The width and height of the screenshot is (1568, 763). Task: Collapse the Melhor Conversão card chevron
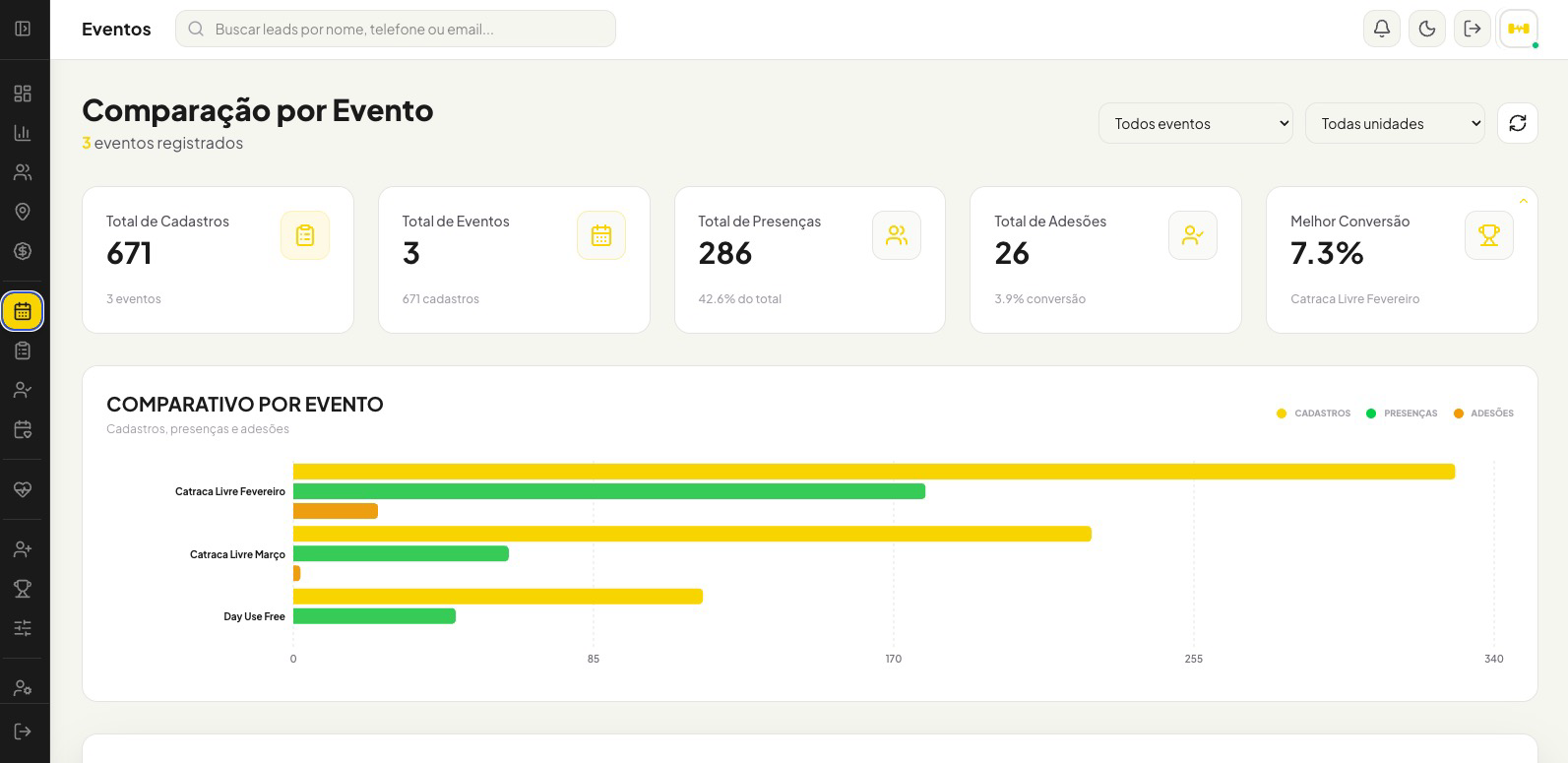1524,201
